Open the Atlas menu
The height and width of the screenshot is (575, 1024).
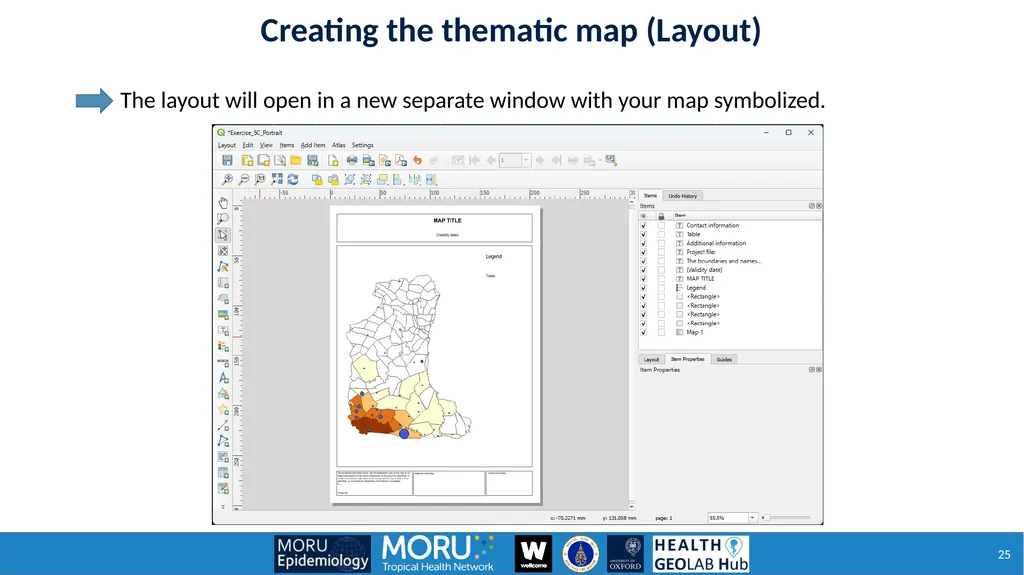click(x=338, y=145)
